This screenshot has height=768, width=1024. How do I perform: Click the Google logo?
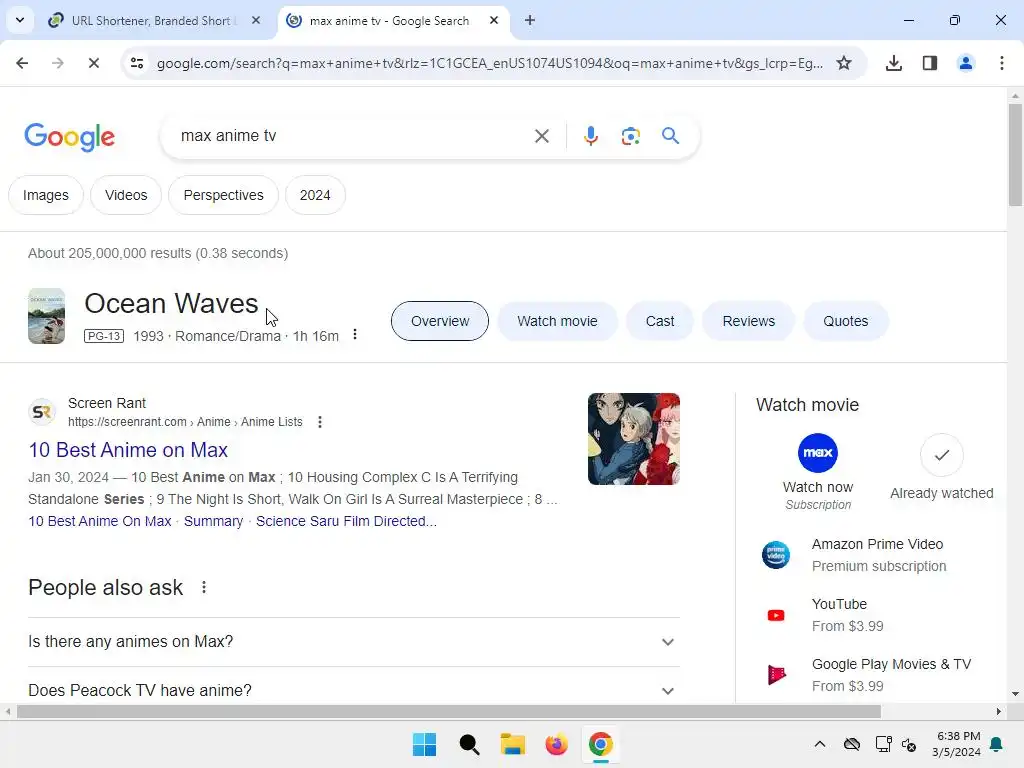coord(70,136)
